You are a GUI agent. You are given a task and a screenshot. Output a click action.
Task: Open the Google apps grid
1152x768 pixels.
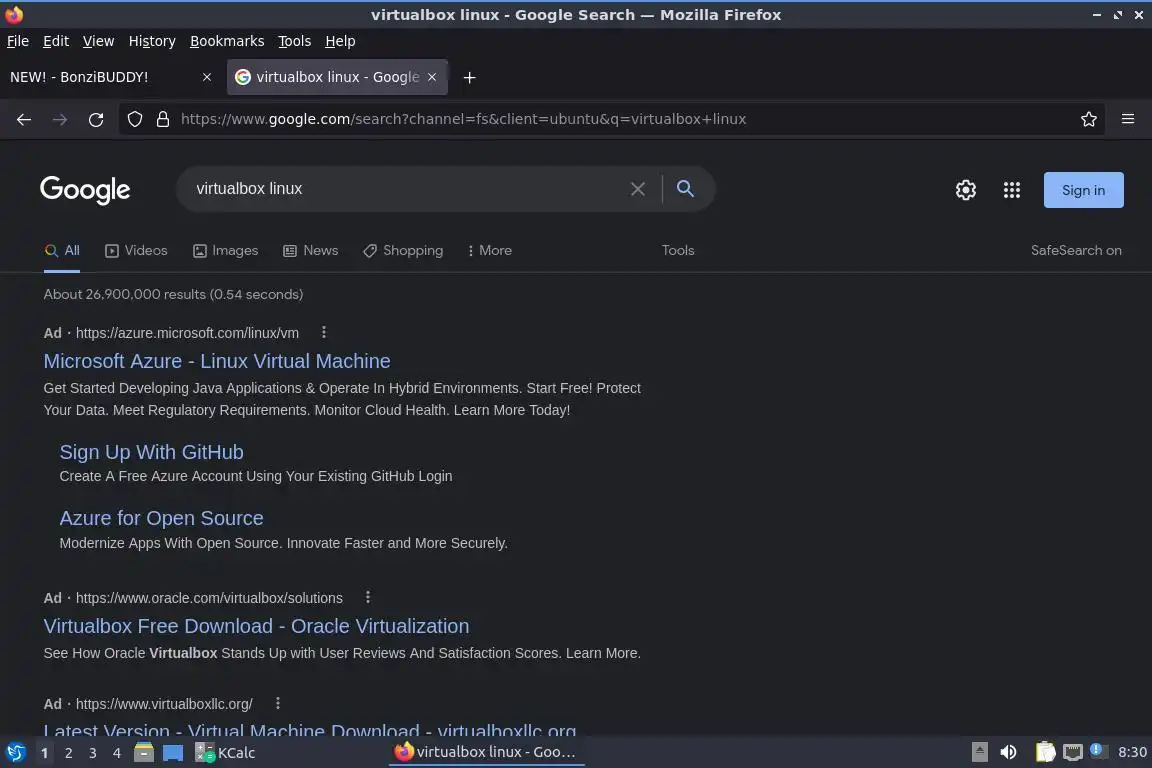1012,190
